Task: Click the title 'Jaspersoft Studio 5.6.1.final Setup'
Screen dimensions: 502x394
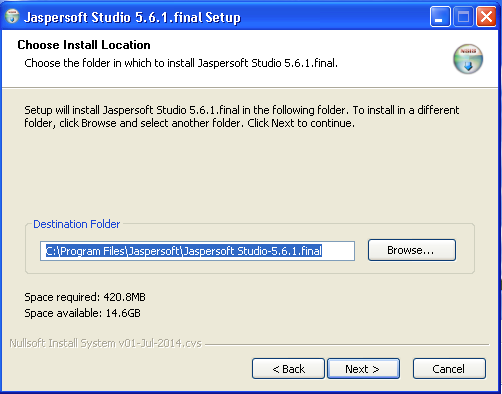Action: click(132, 18)
